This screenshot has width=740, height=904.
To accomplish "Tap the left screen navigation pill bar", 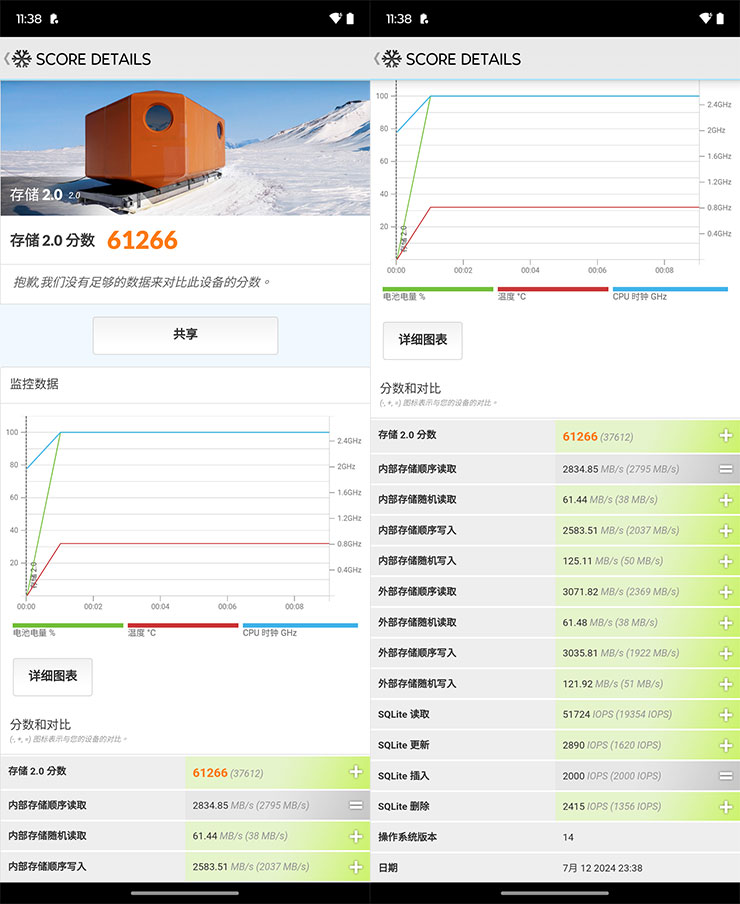I will (x=184, y=893).
